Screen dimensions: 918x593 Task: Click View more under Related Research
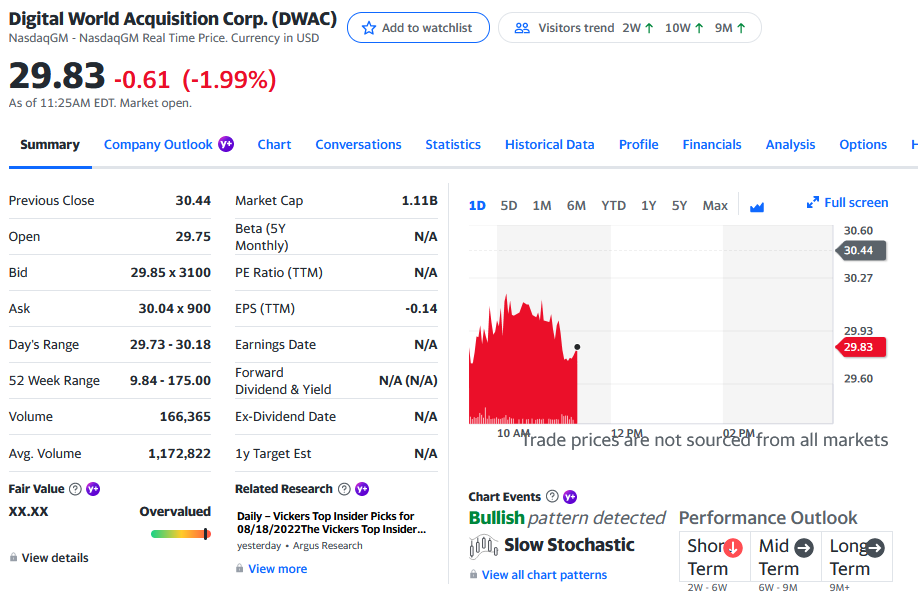click(x=278, y=568)
